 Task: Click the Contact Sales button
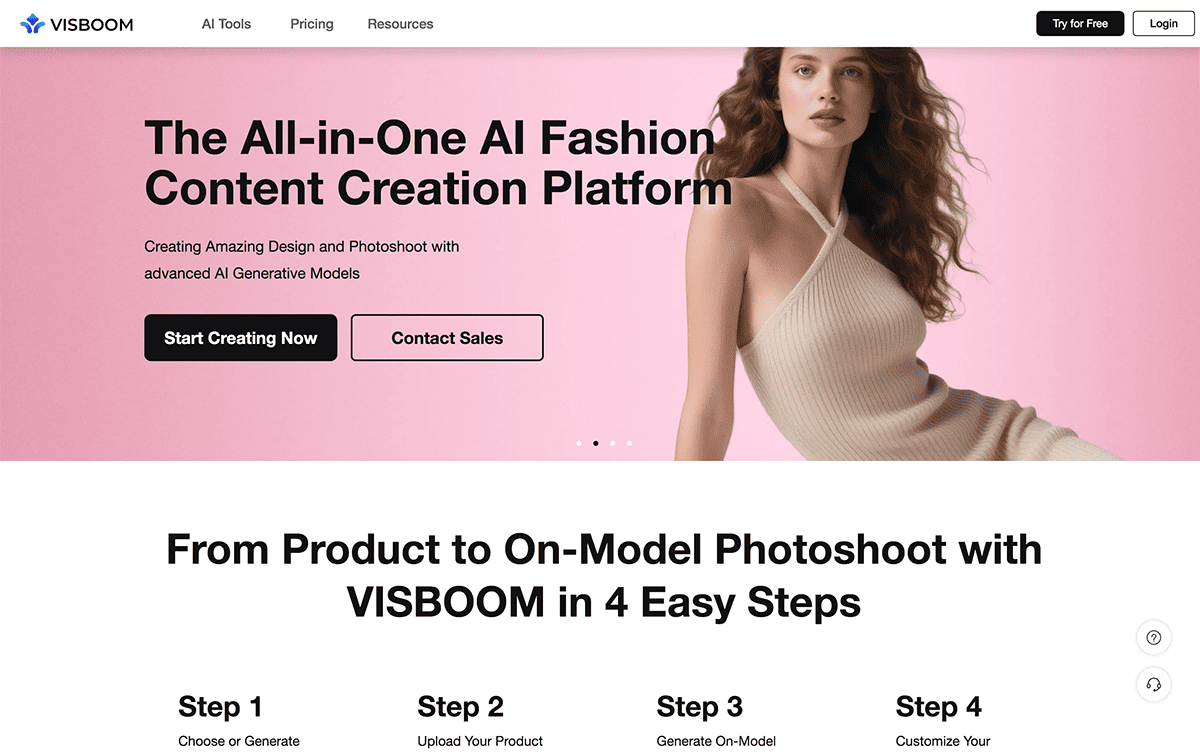[447, 338]
